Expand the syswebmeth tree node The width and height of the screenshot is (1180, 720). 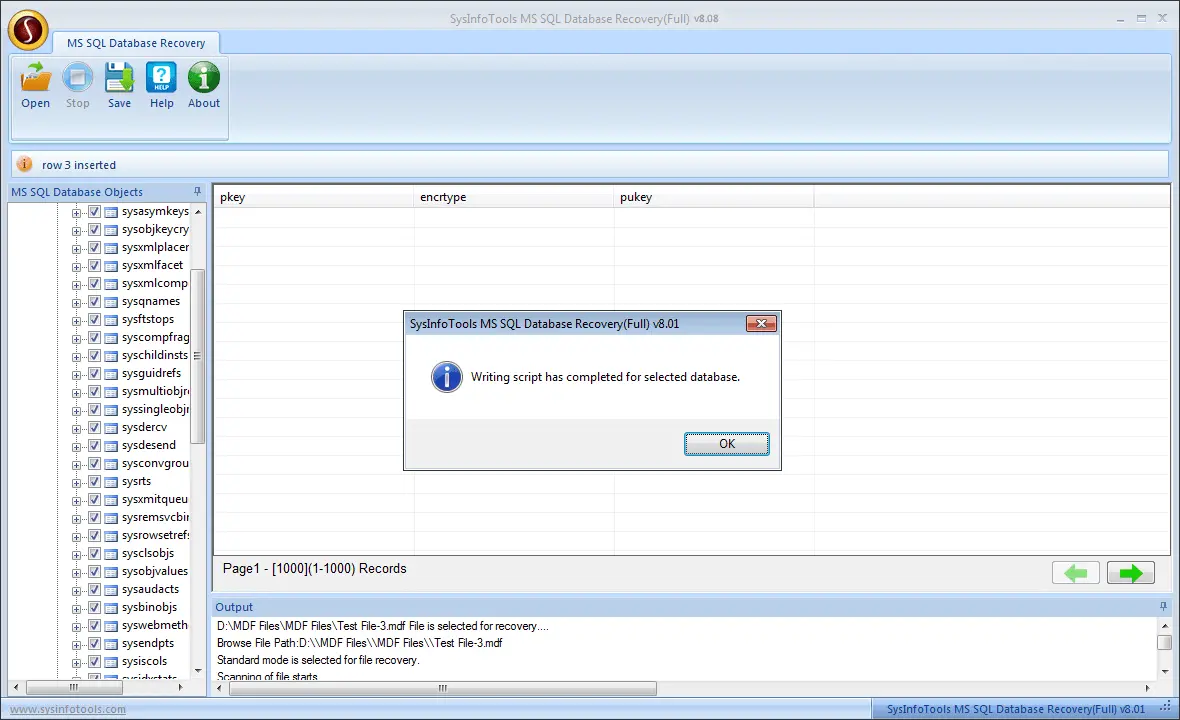tap(76, 627)
